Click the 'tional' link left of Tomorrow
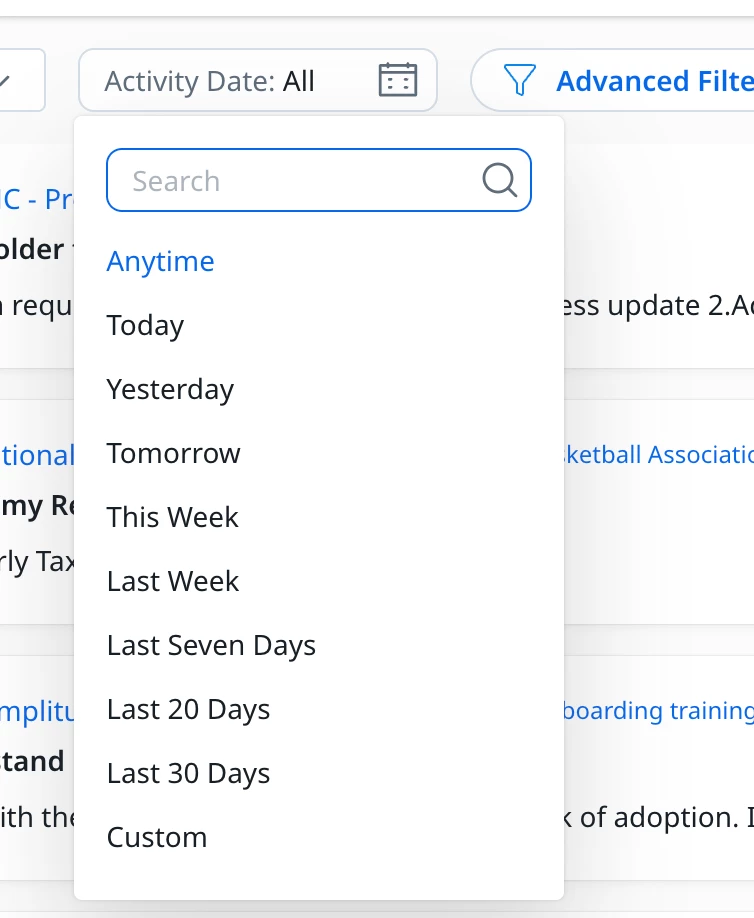This screenshot has height=918, width=754. [x=37, y=455]
